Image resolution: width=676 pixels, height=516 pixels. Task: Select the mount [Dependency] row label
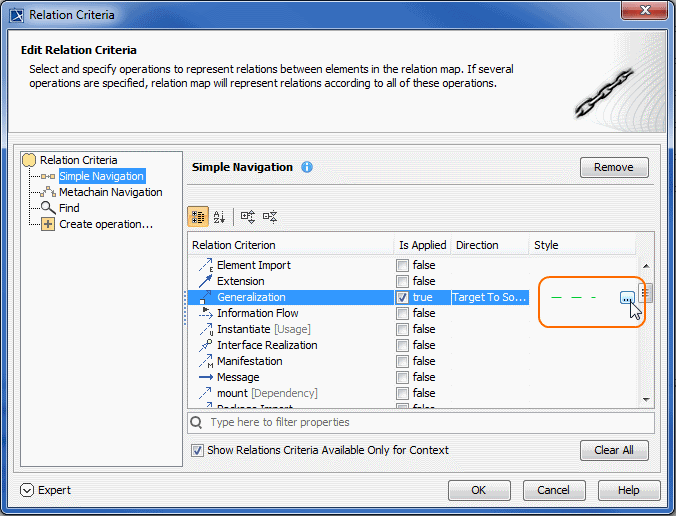[267, 393]
